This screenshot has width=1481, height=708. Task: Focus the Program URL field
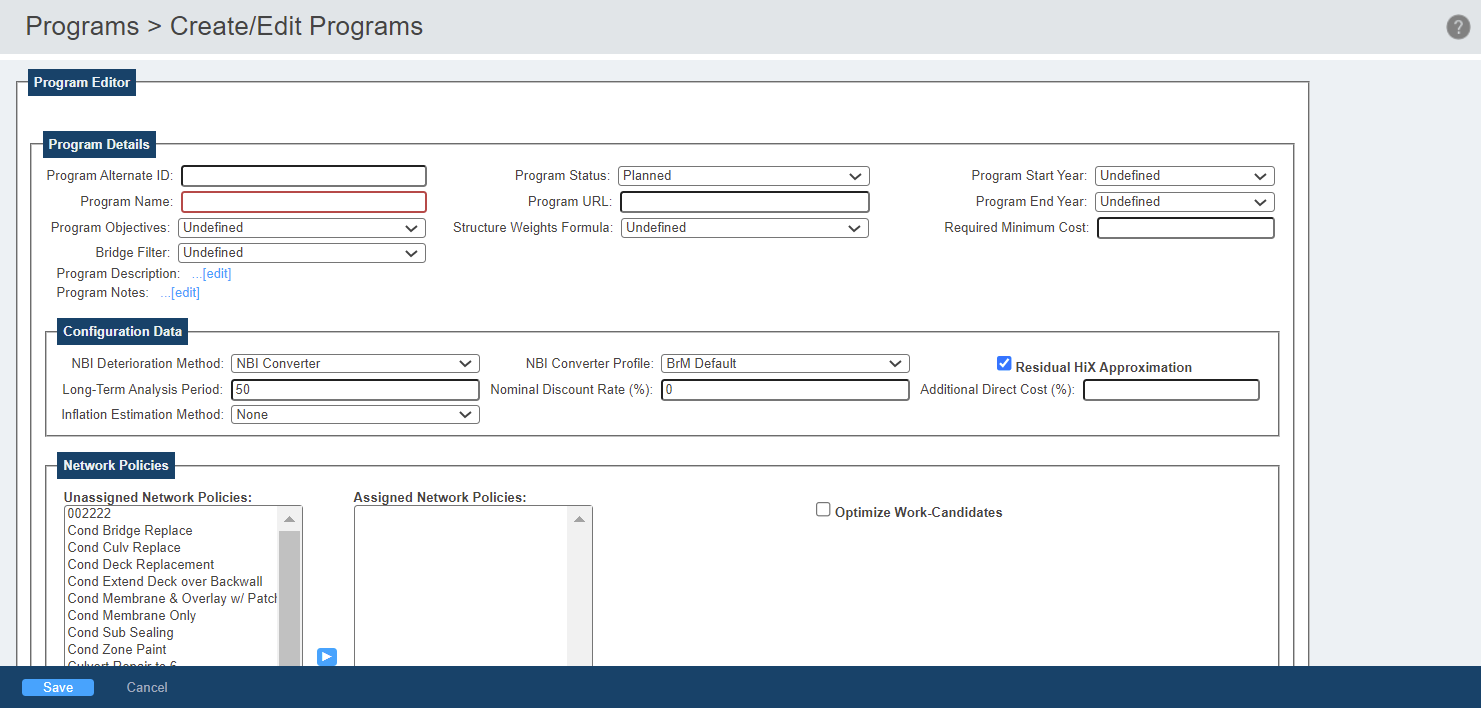coord(745,202)
